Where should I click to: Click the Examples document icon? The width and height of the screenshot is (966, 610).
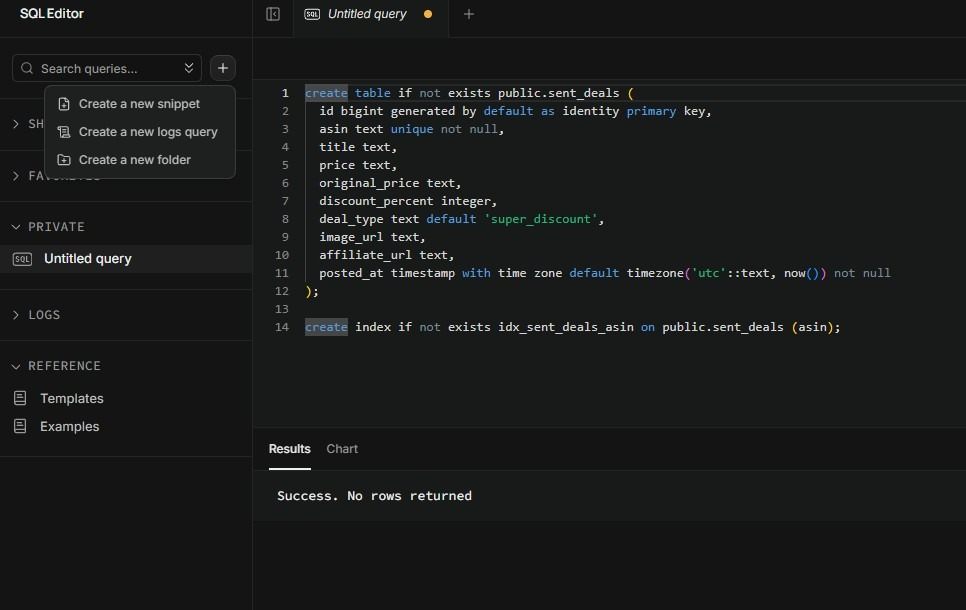tap(20, 426)
